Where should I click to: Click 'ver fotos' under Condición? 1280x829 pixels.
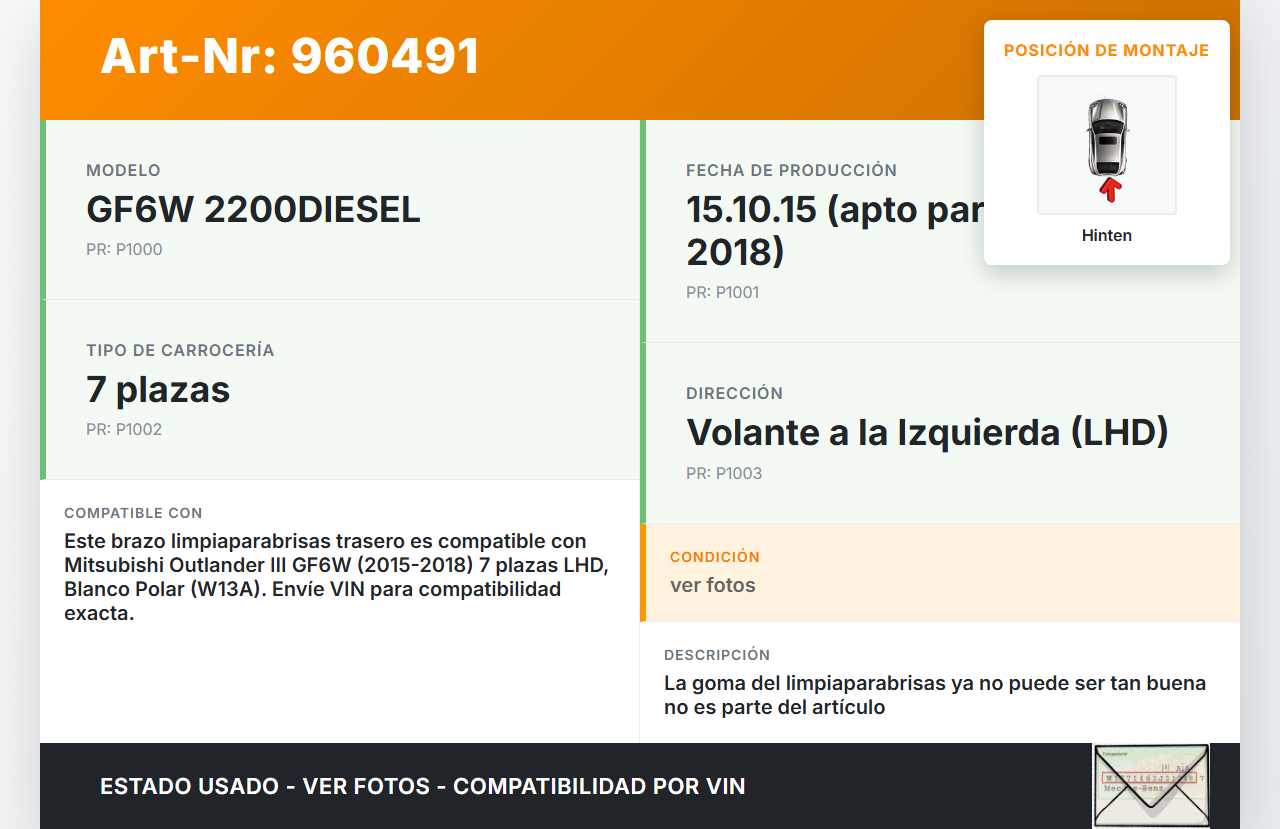tap(713, 585)
